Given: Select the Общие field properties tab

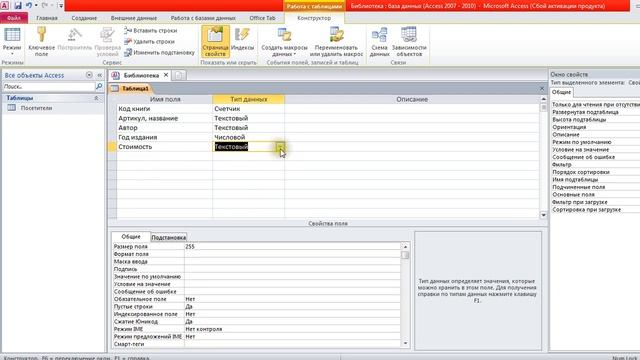Looking at the screenshot, I should point(131,237).
